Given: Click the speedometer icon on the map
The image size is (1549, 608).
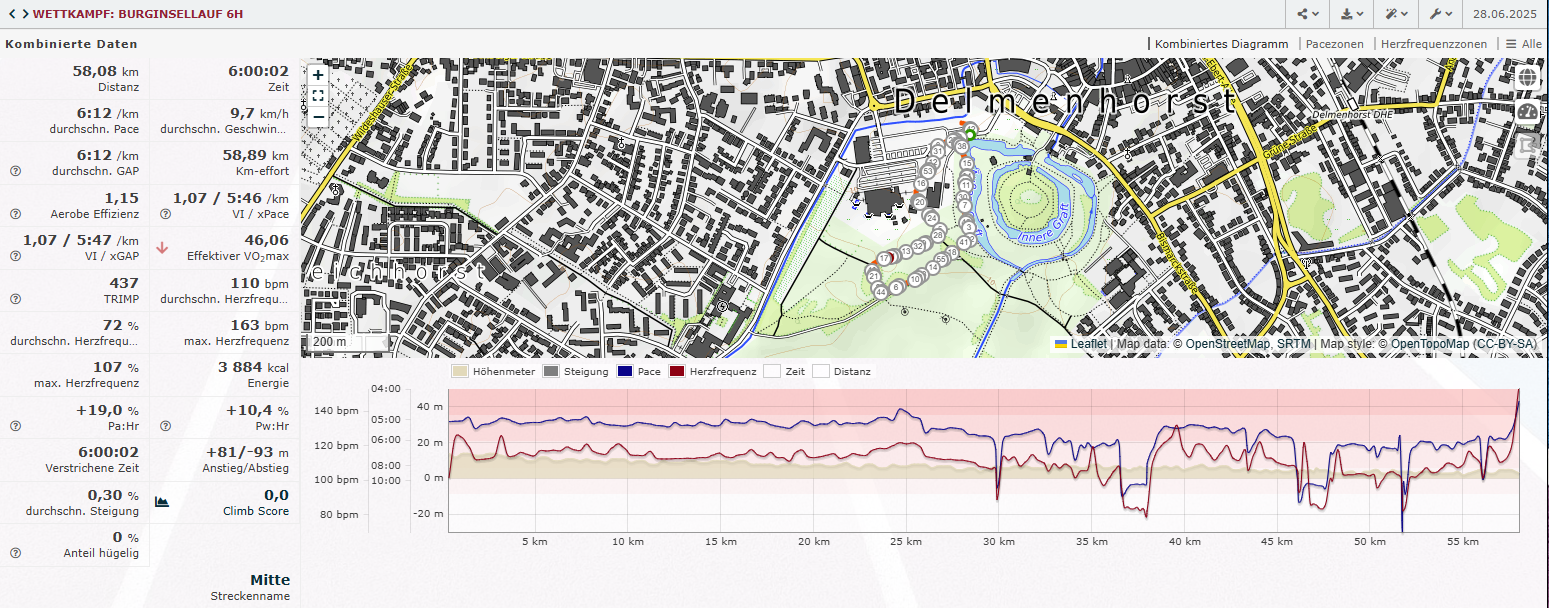Looking at the screenshot, I should pos(1526,111).
